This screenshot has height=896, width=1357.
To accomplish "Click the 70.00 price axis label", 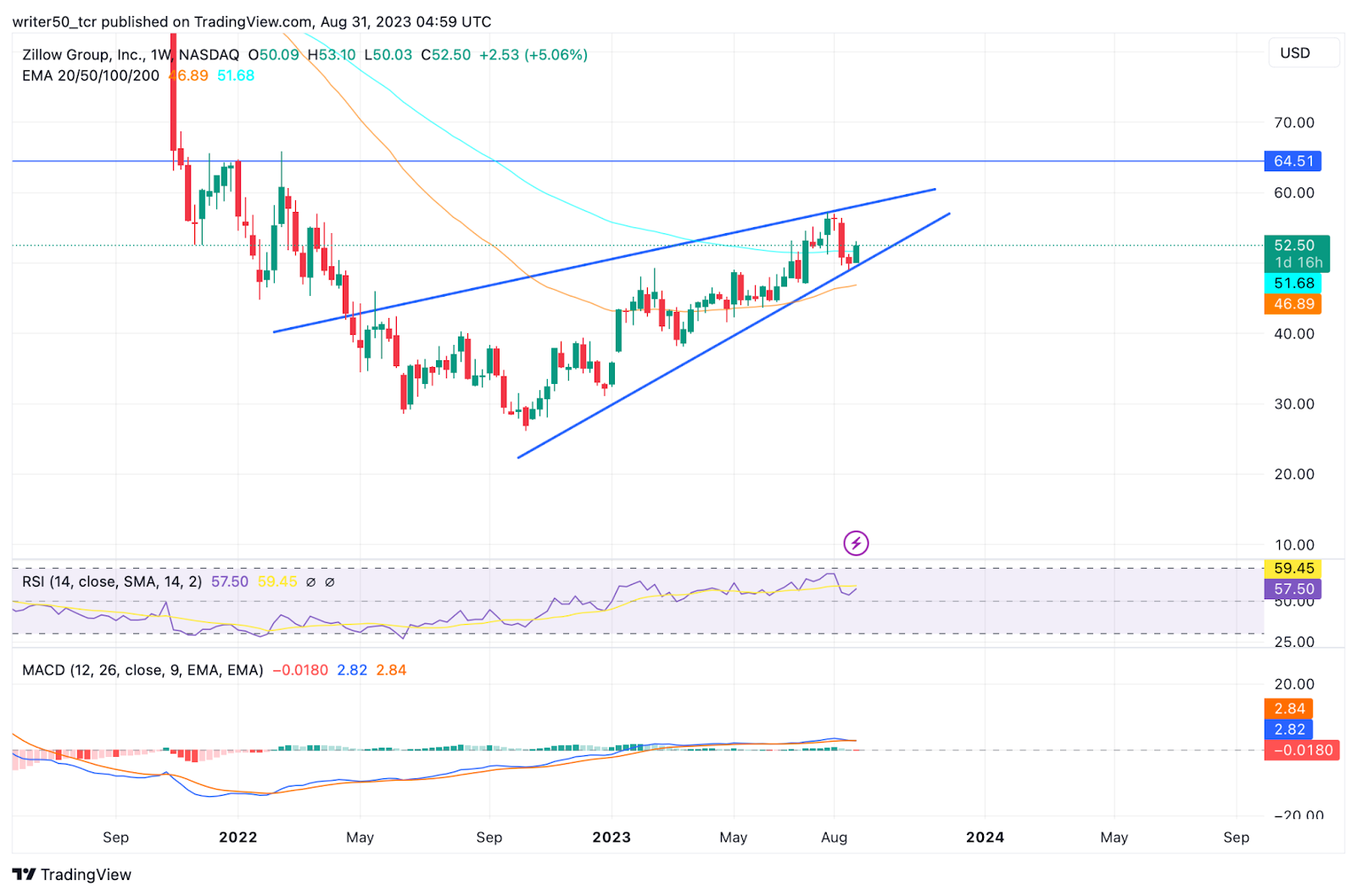I will coord(1294,122).
